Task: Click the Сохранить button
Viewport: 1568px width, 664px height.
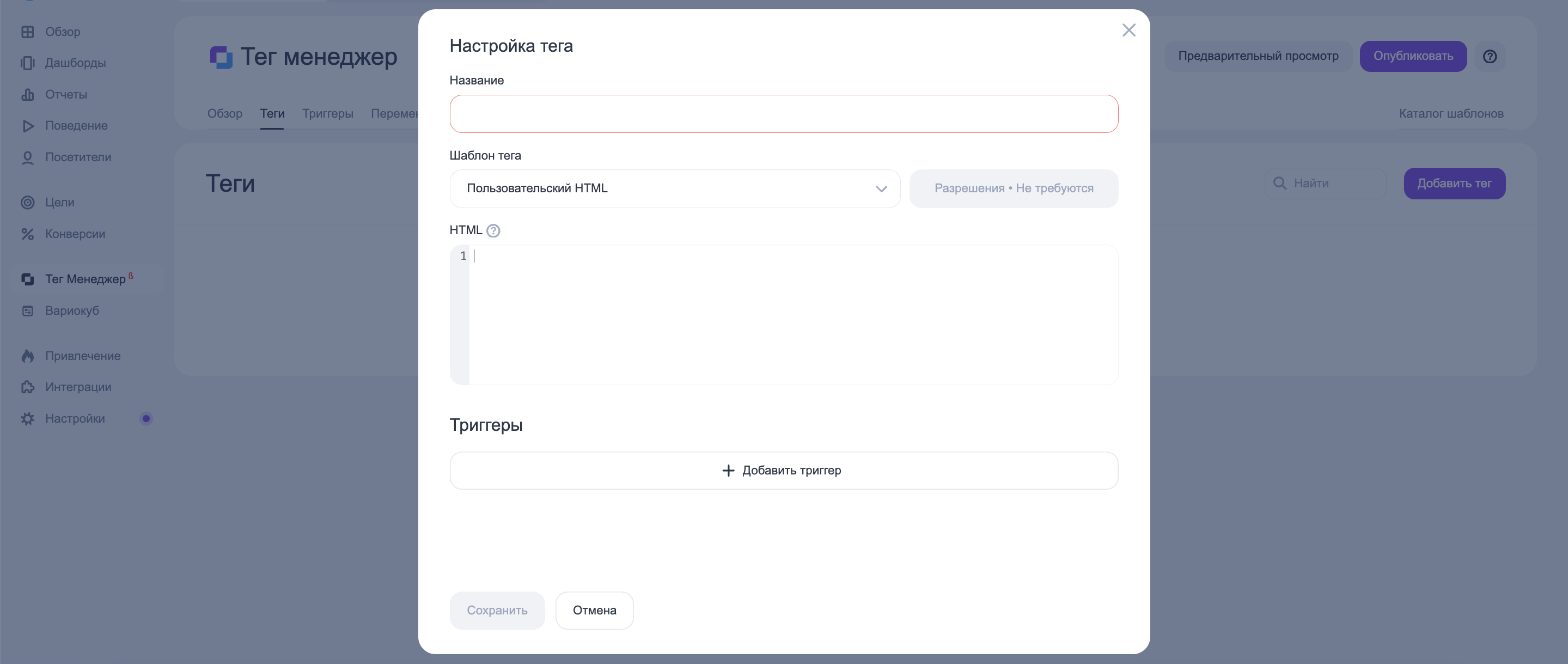Action: tap(497, 611)
